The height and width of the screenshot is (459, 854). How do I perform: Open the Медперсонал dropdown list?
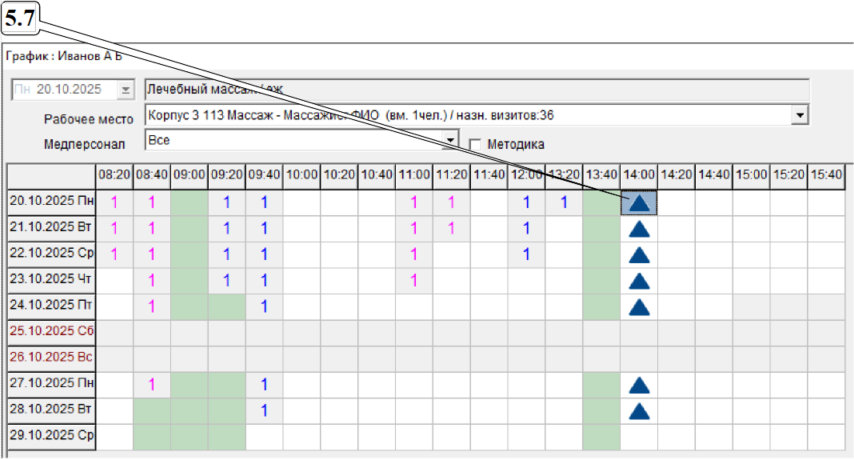[x=450, y=139]
